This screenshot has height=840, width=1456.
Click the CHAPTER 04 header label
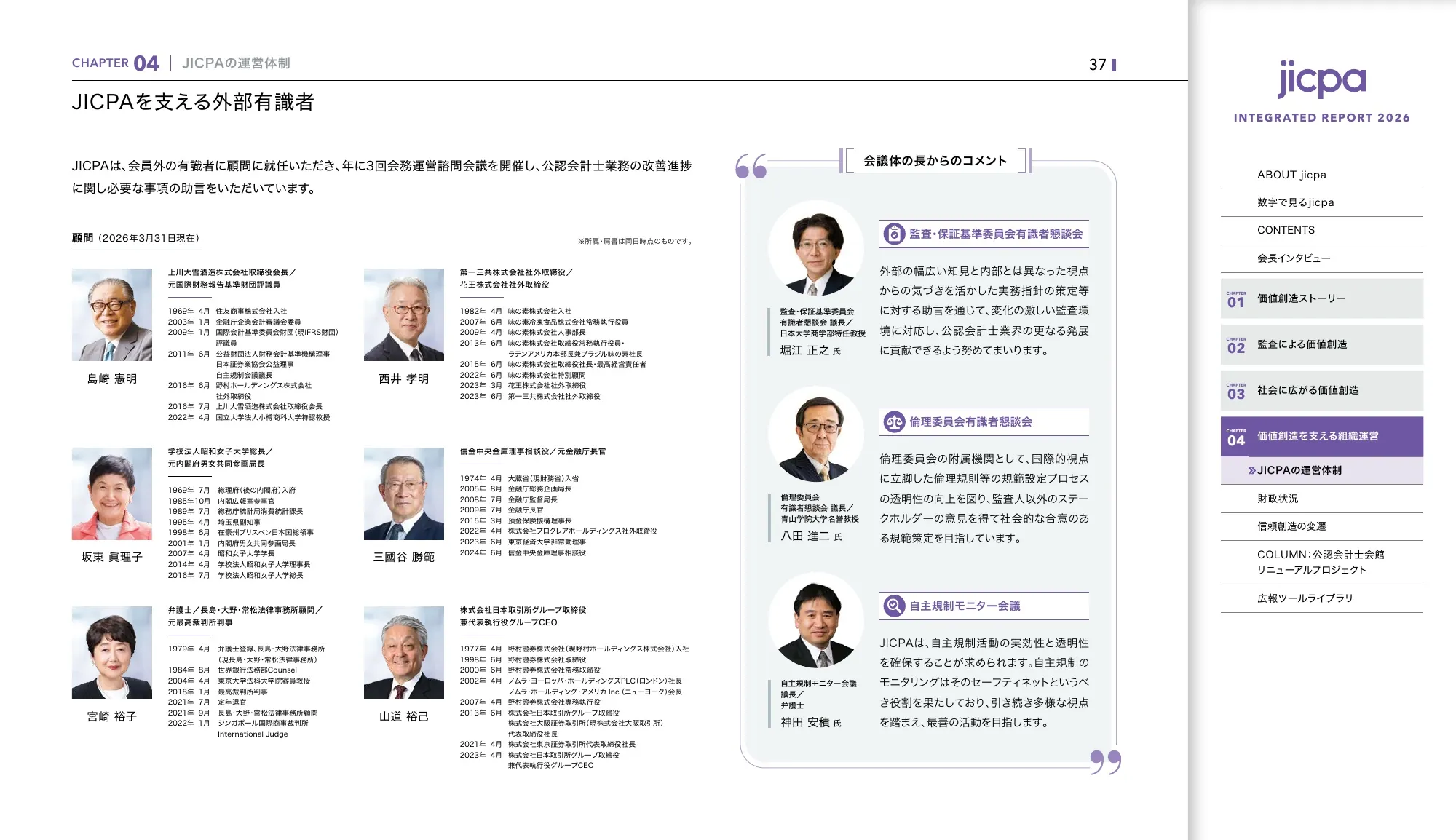[x=116, y=63]
